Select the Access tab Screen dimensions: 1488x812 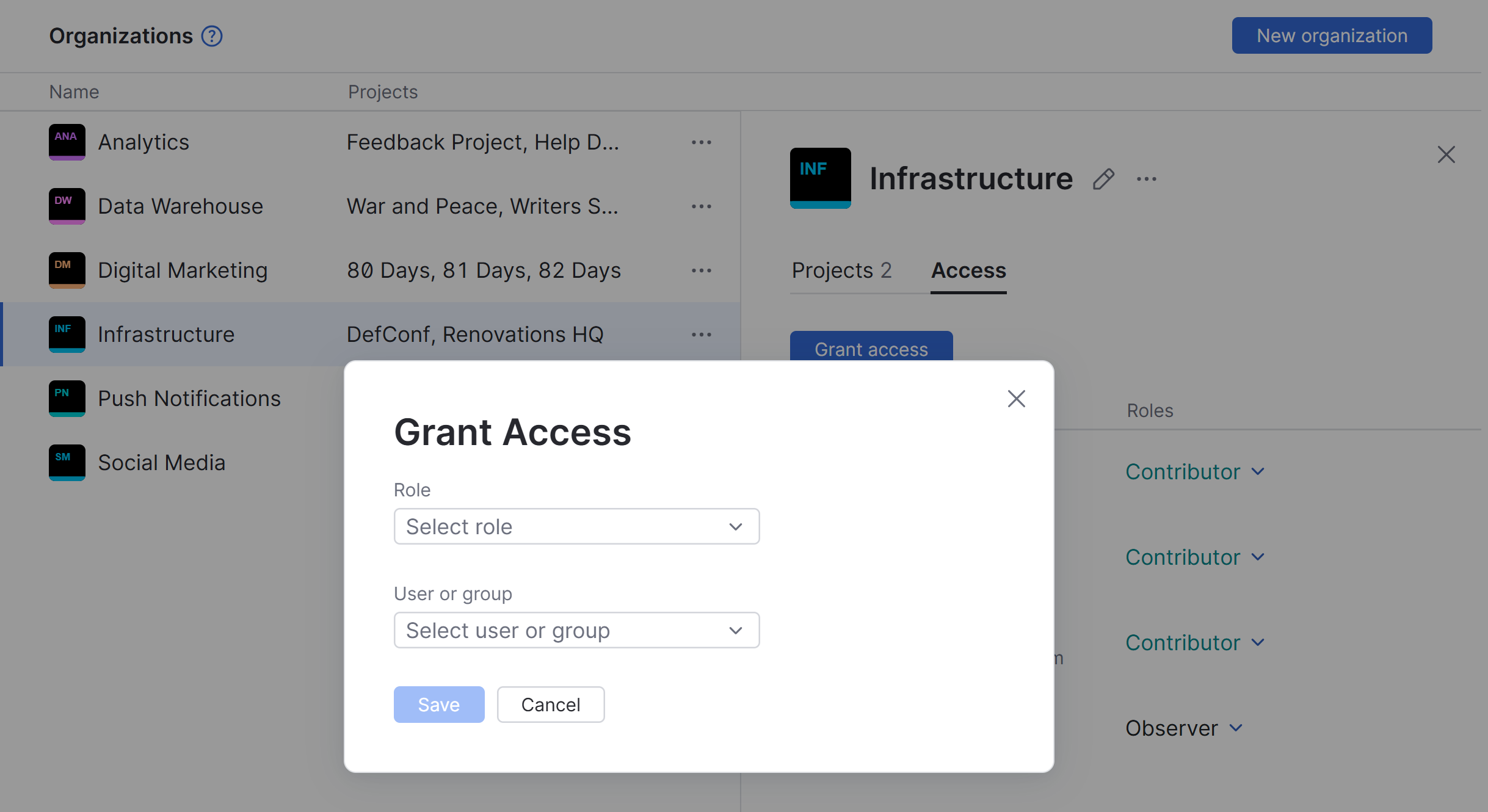tap(968, 270)
